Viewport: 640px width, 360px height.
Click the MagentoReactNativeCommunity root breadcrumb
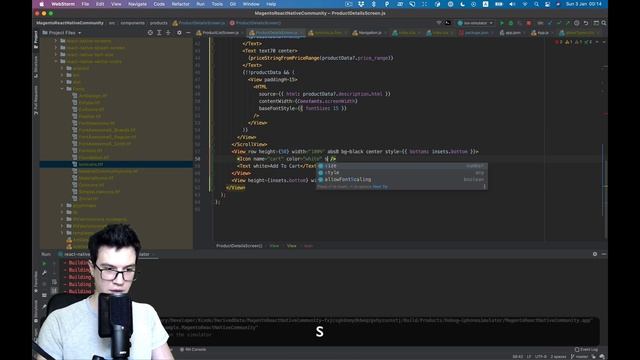click(70, 23)
